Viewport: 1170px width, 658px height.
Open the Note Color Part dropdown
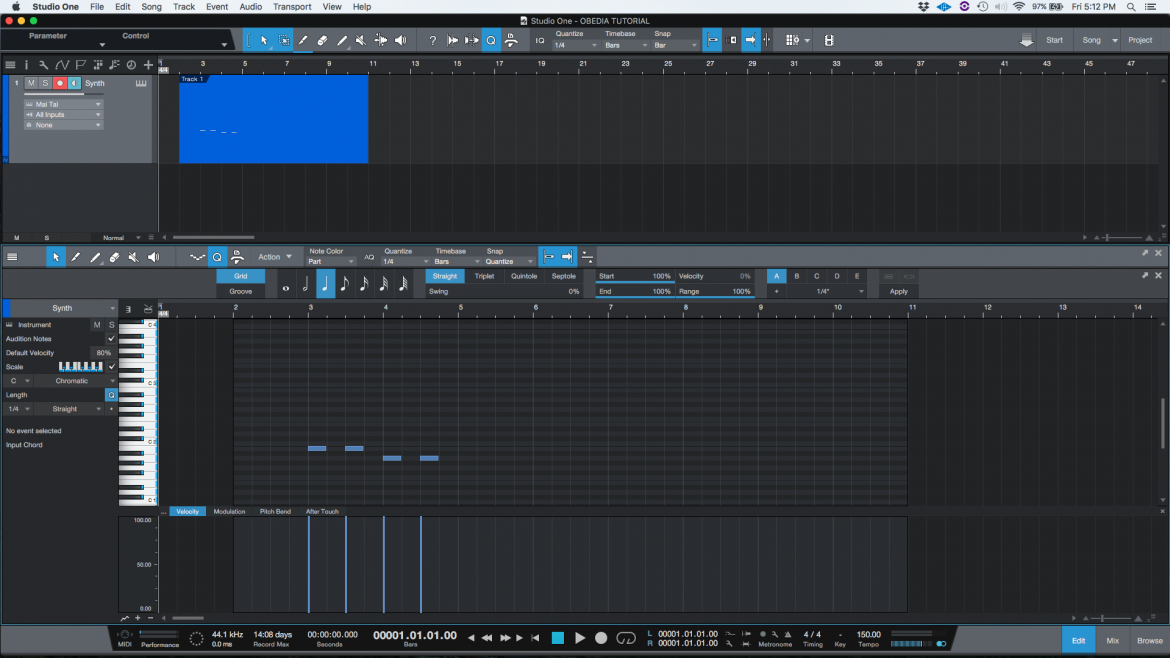click(x=331, y=262)
